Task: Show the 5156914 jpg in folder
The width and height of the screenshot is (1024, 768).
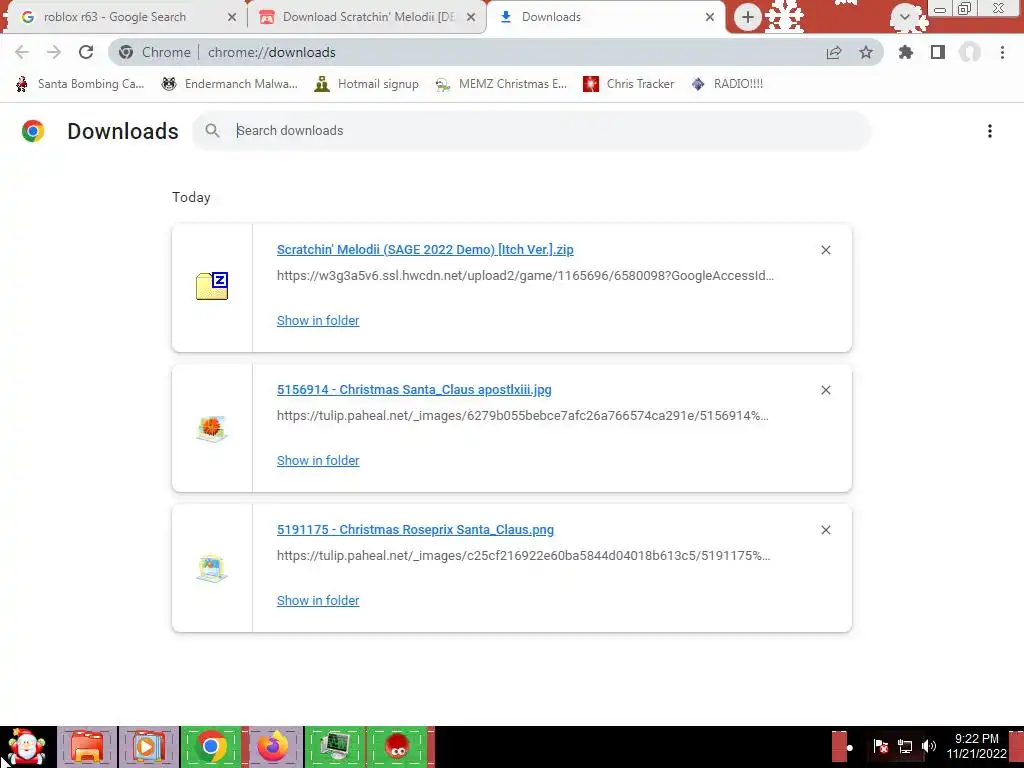Action: click(x=318, y=460)
